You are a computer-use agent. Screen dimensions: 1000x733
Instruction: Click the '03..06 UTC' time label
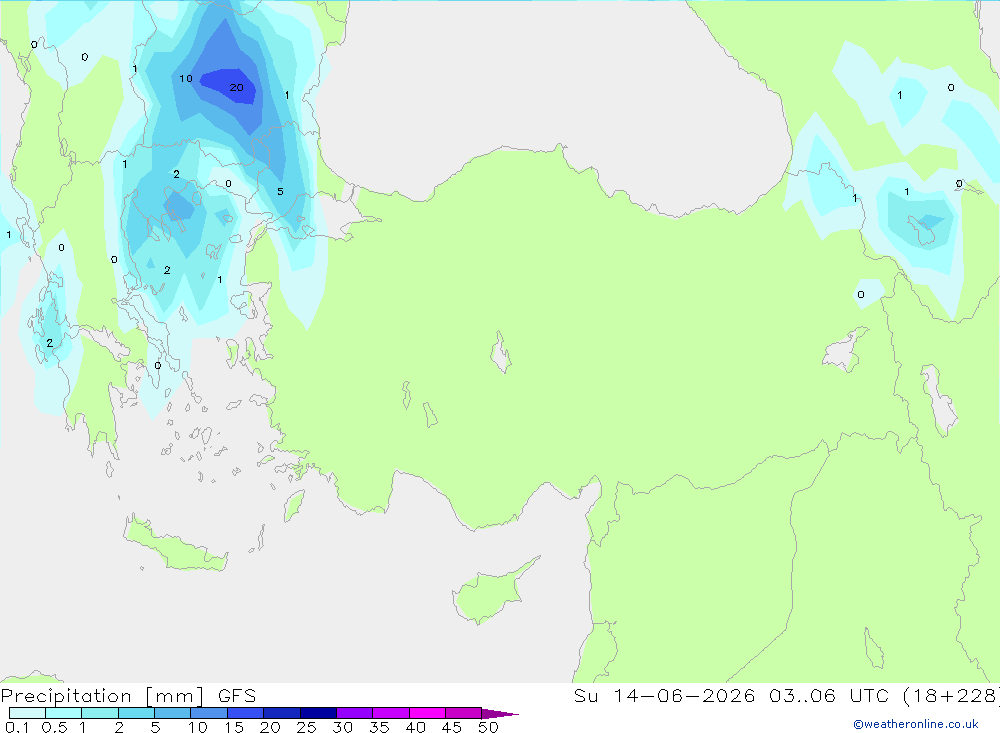[829, 695]
